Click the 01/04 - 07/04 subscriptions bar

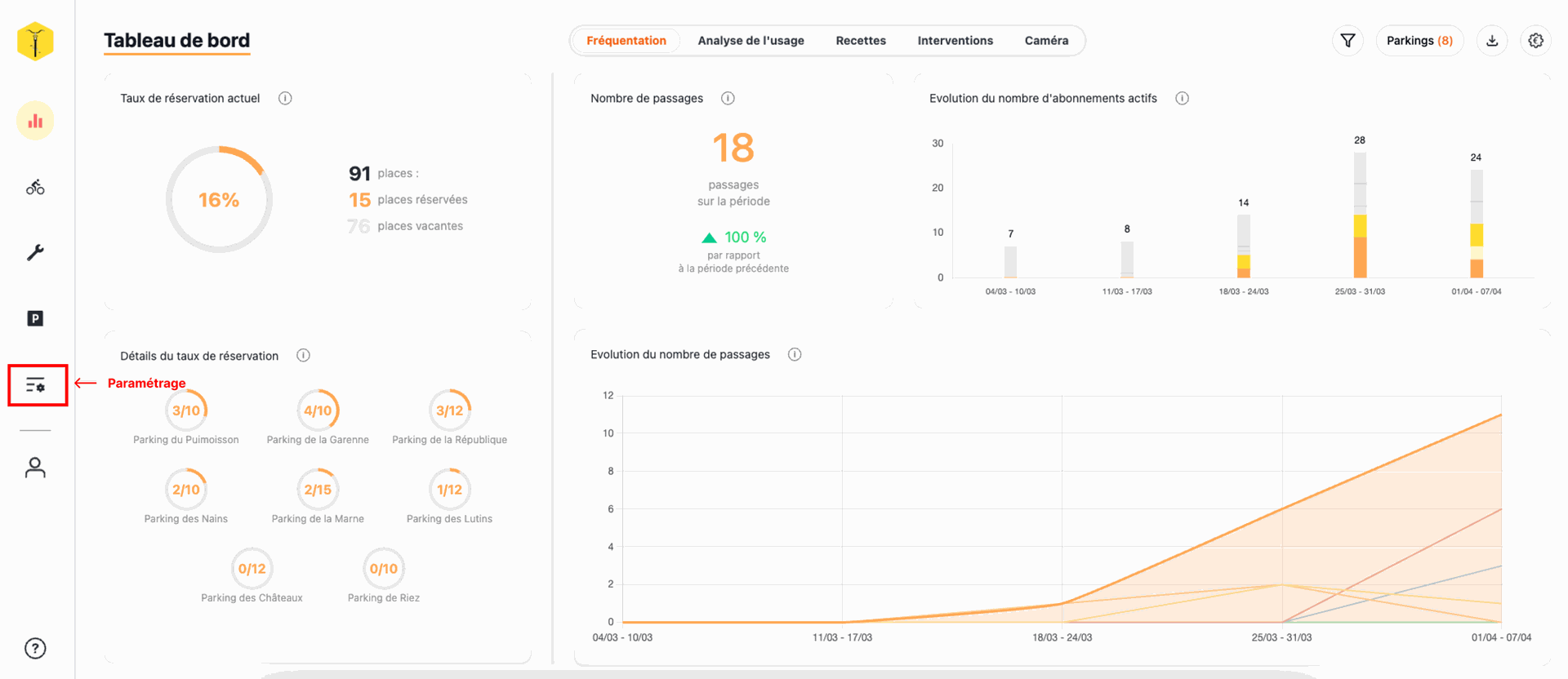coord(1477,224)
